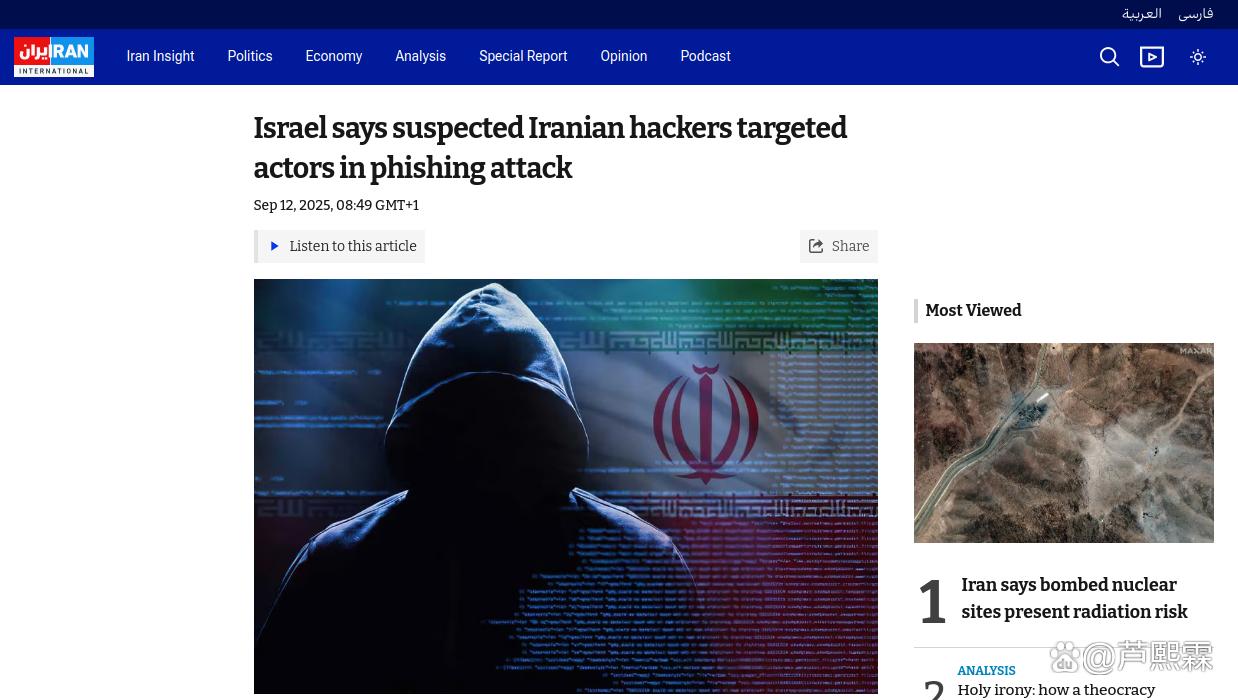Open the satellite nuclear site thumbnail

click(1064, 443)
